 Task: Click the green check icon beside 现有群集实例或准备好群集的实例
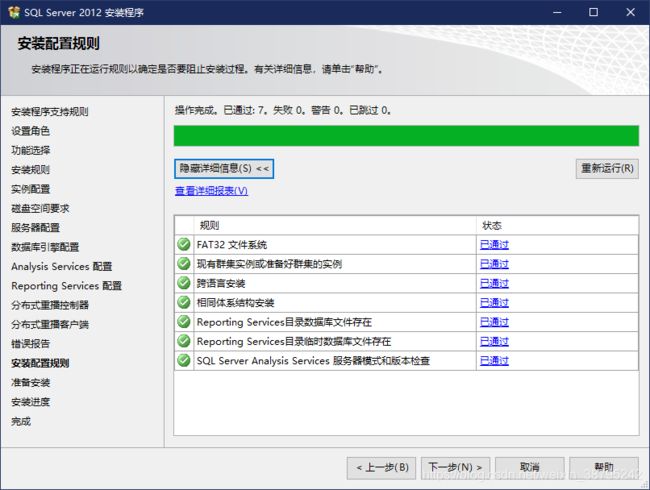point(184,264)
